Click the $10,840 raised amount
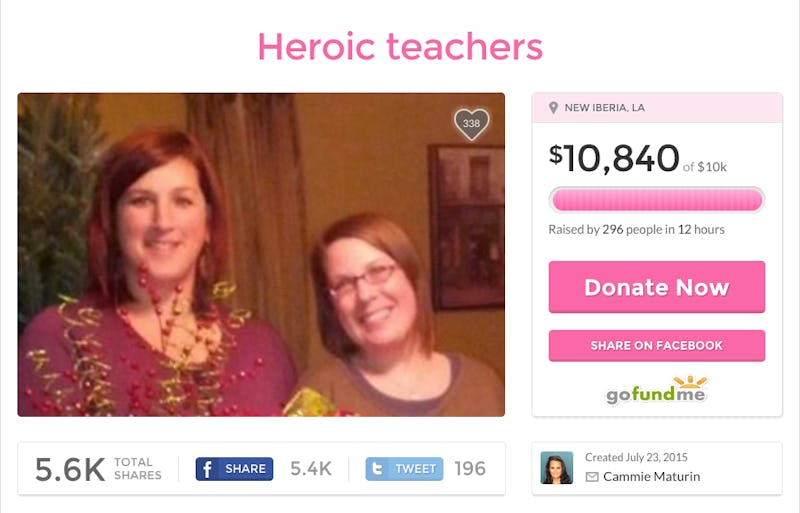Image resolution: width=800 pixels, height=513 pixels. pyautogui.click(x=614, y=158)
